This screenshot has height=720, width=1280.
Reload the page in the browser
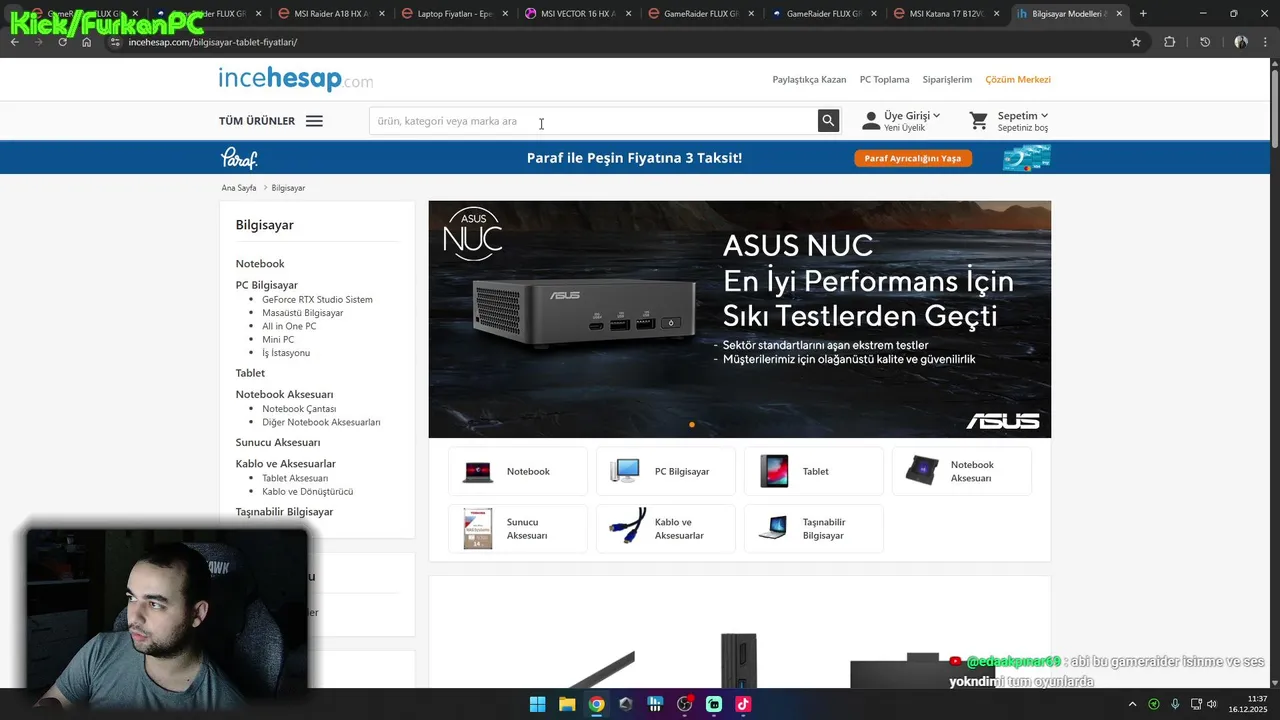[x=62, y=42]
